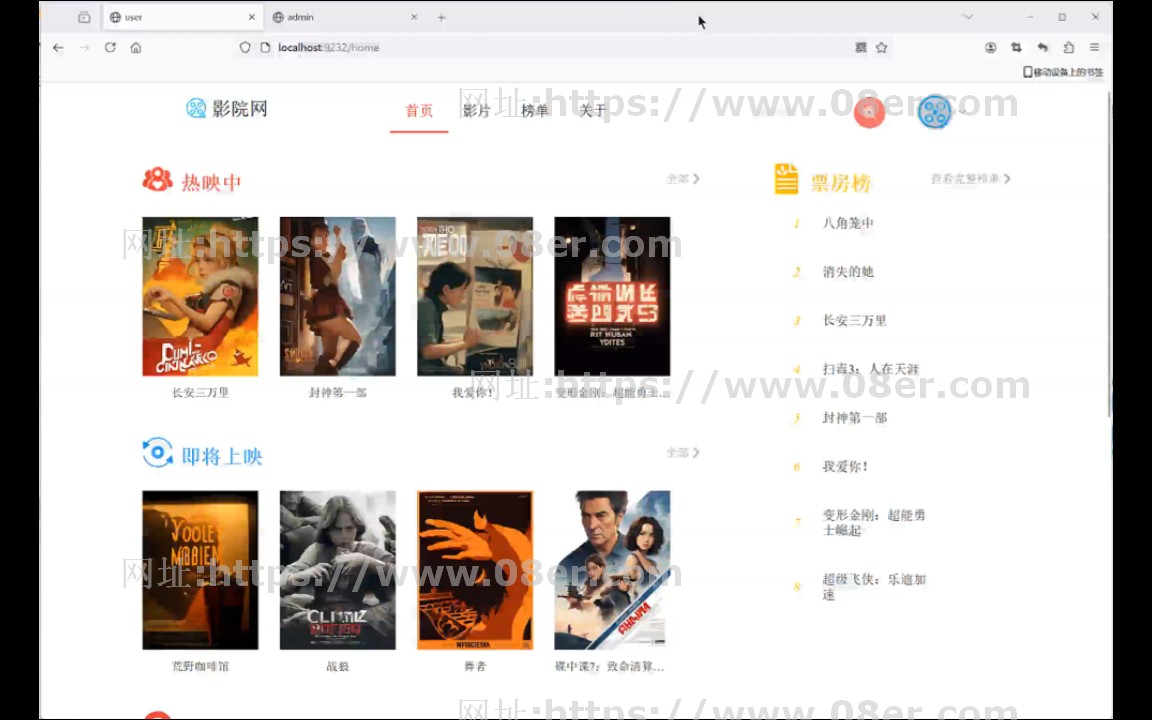The height and width of the screenshot is (720, 1152).
Task: Open 全部 link in 热映中 section
Action: pyautogui.click(x=683, y=179)
